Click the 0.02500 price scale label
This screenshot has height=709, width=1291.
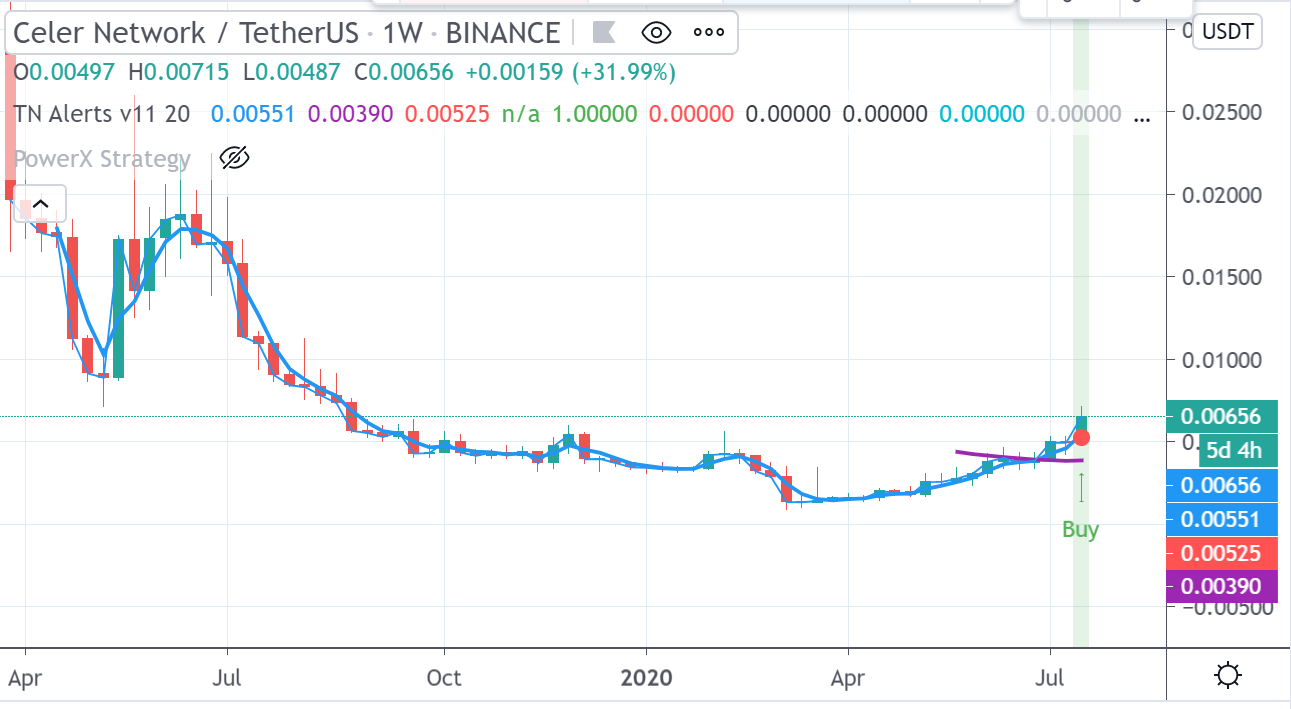pos(1220,112)
